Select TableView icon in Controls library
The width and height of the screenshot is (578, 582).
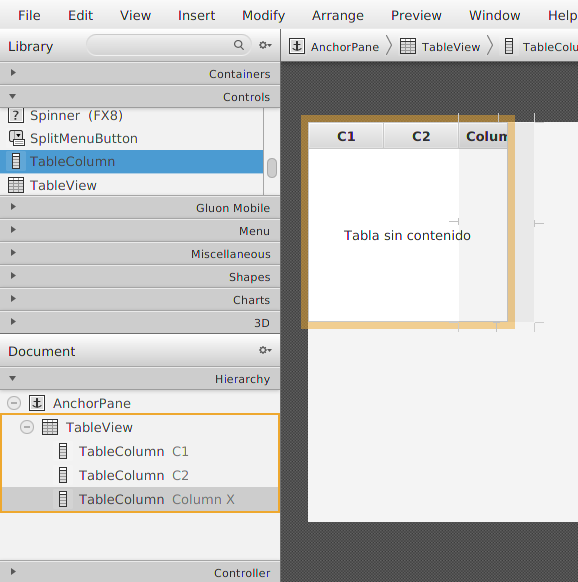point(16,185)
